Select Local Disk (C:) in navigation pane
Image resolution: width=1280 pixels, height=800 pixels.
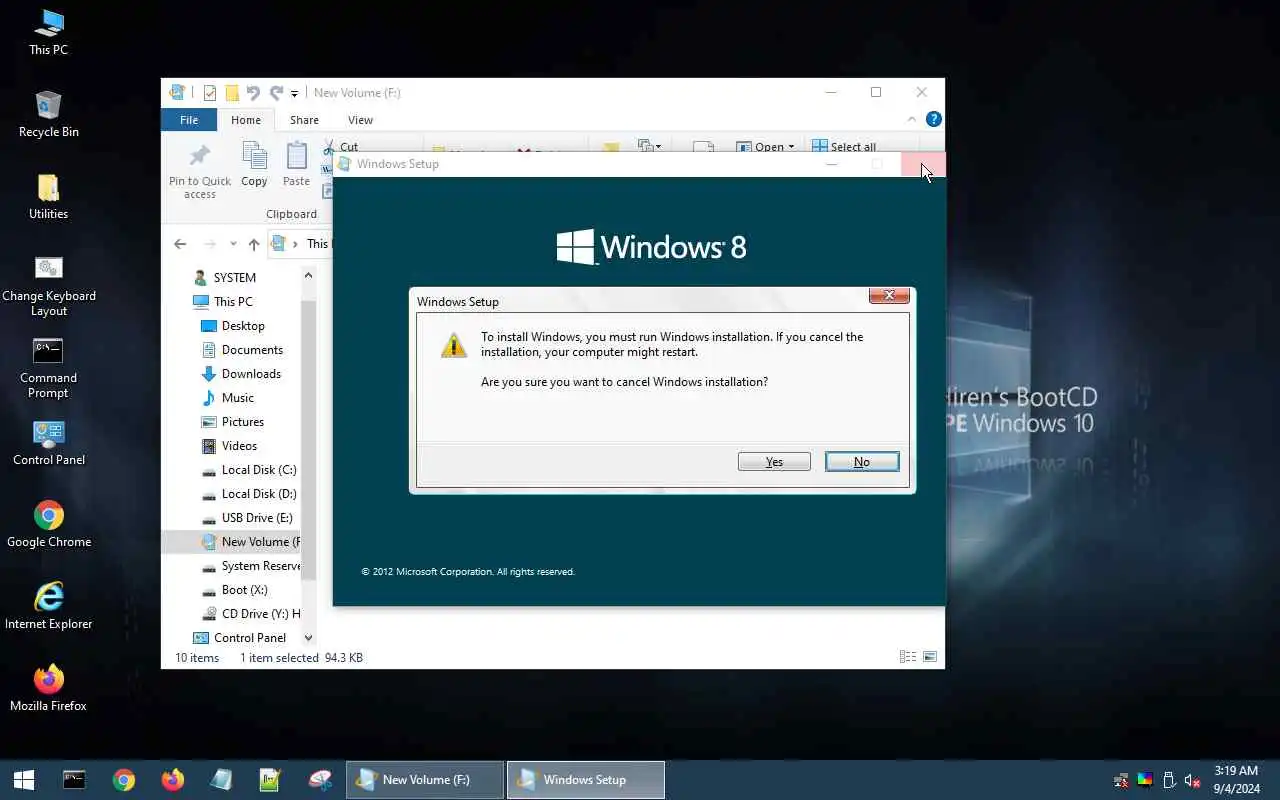(x=249, y=470)
